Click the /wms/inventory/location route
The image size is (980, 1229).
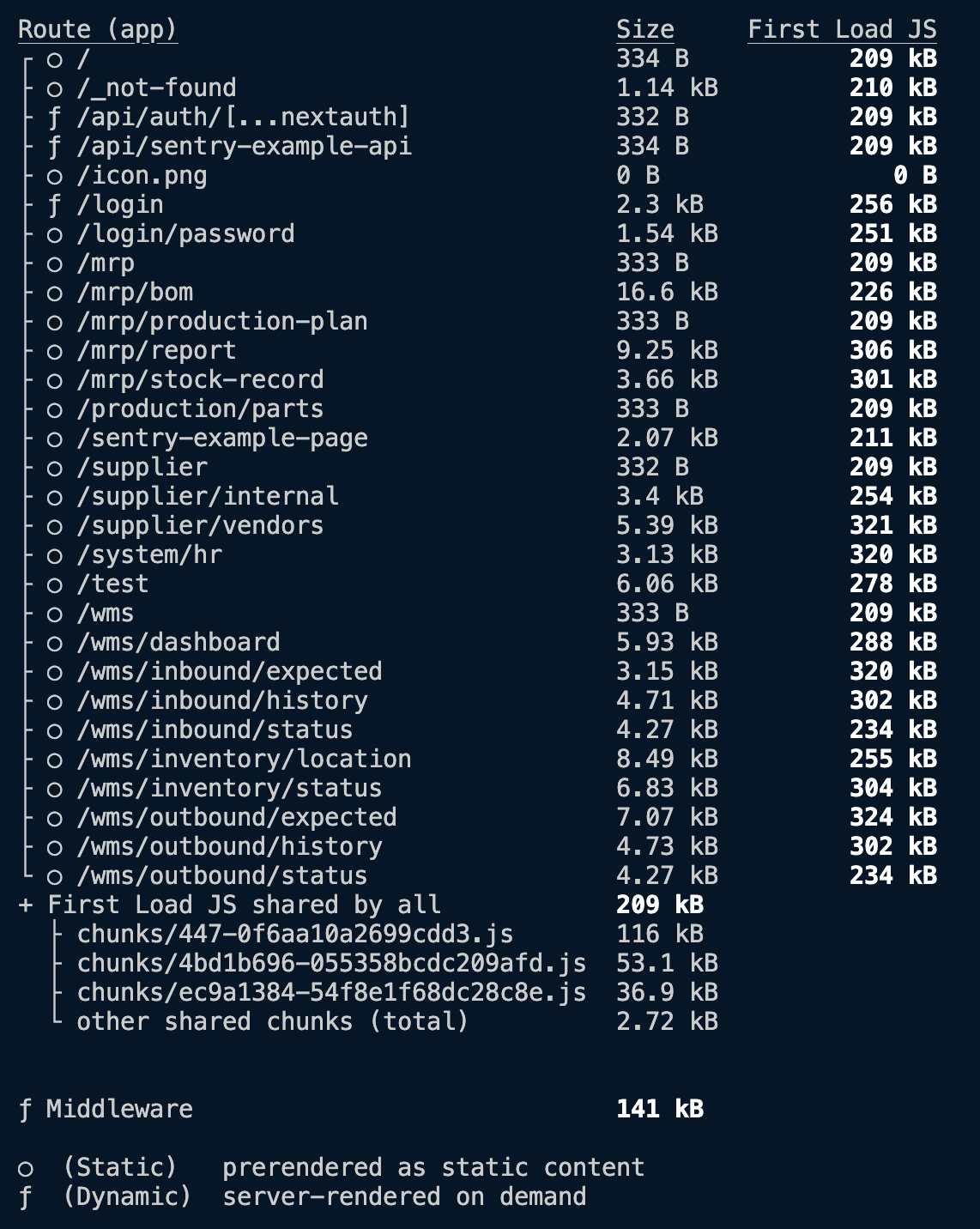tap(244, 760)
